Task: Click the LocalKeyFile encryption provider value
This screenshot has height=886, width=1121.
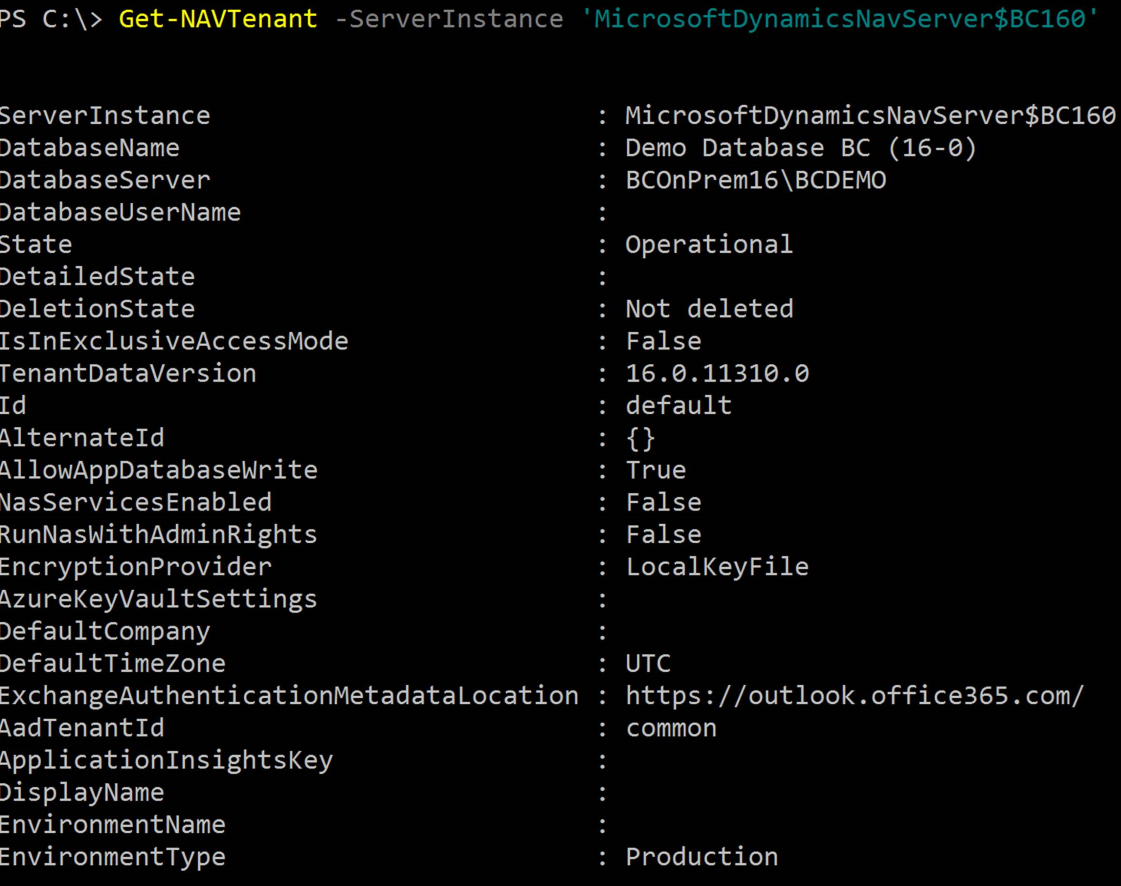Action: click(717, 567)
